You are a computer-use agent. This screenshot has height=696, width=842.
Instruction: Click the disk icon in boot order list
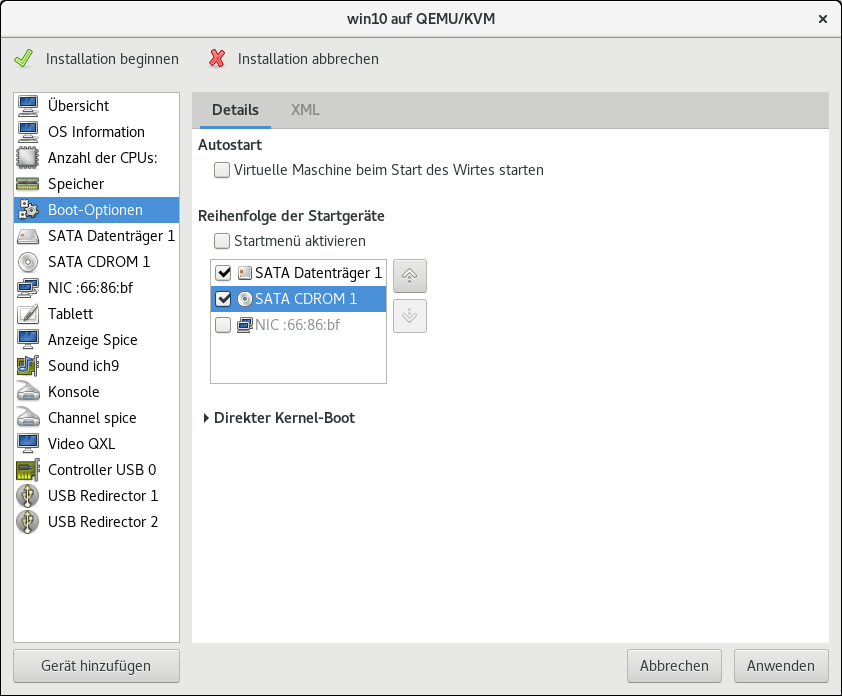tap(245, 273)
